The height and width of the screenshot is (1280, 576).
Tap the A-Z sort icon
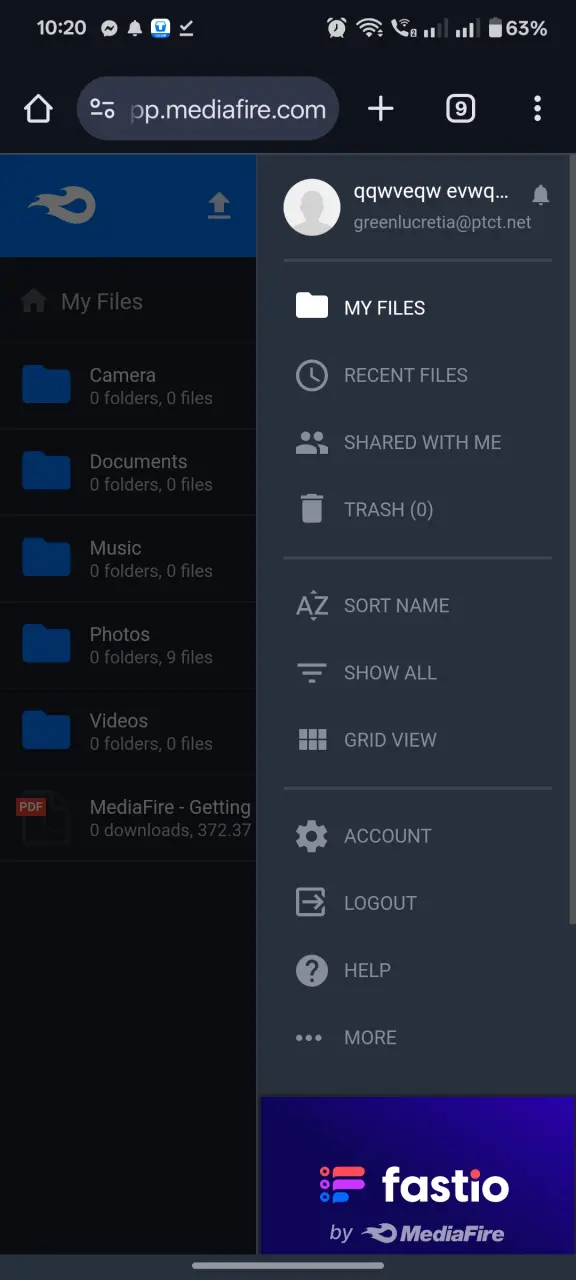(x=312, y=605)
